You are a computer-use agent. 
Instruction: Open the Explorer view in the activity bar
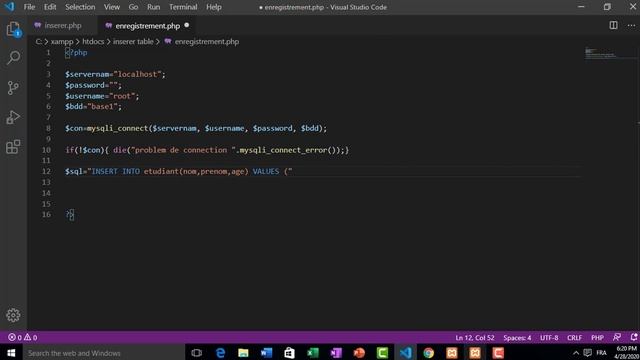13,29
